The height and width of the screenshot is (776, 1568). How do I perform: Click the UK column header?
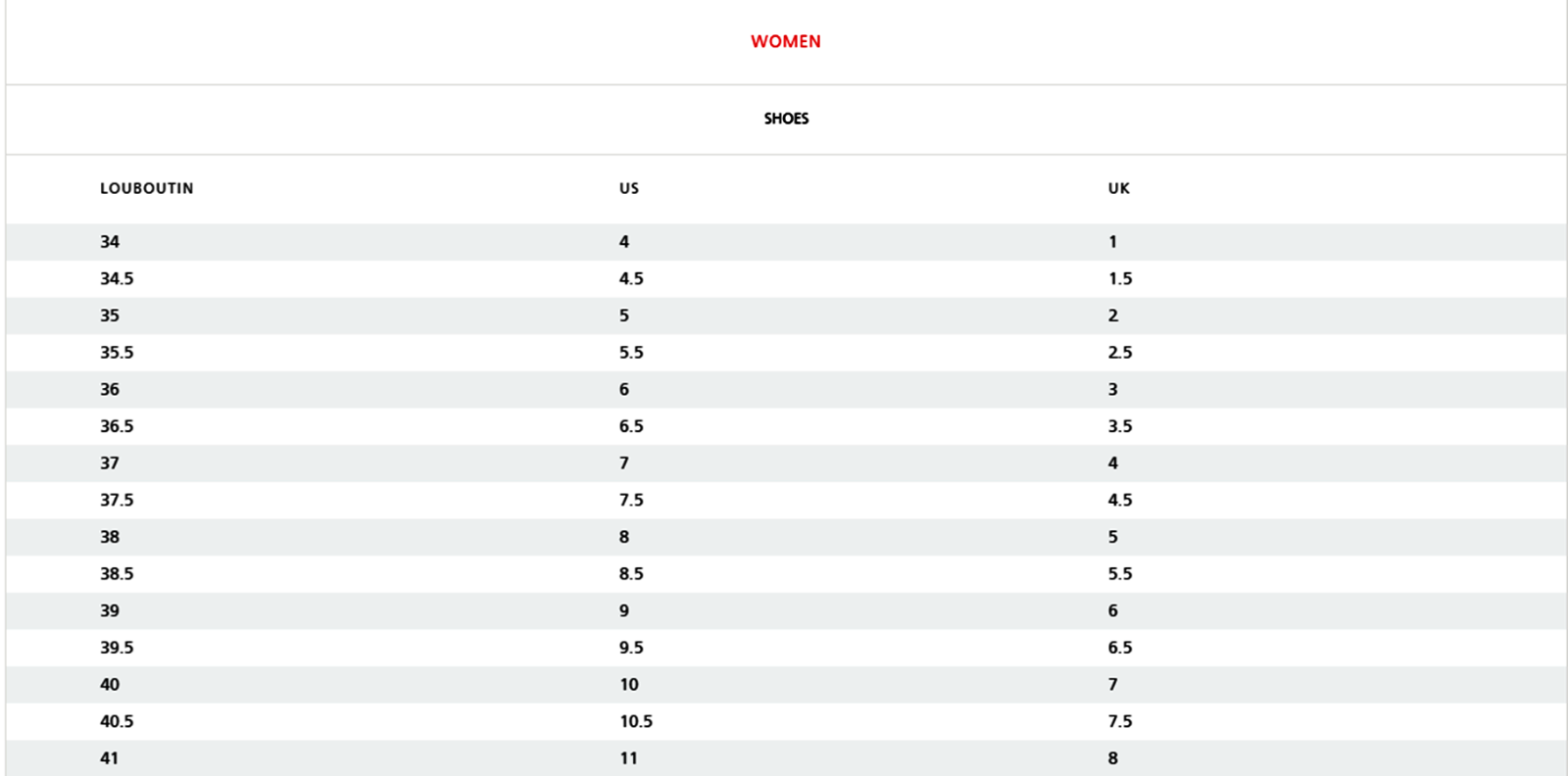tap(1119, 188)
